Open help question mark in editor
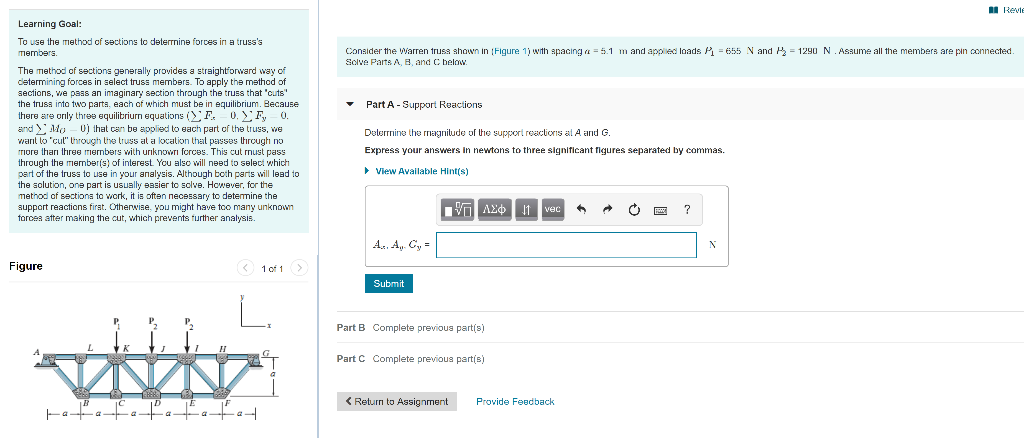The width and height of the screenshot is (1024, 438). (686, 210)
